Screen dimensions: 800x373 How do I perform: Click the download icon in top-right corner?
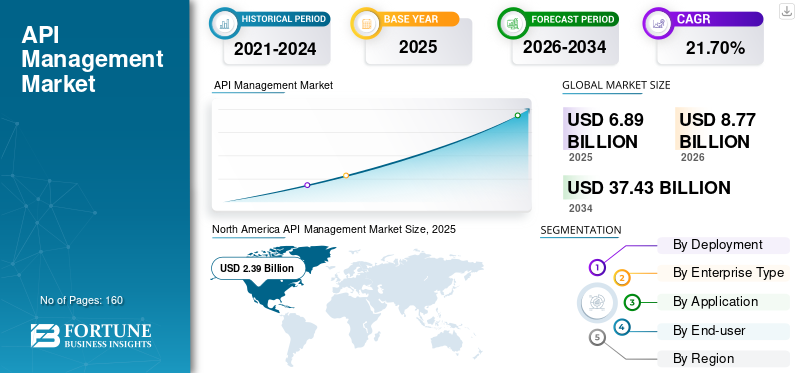pyautogui.click(x=786, y=11)
